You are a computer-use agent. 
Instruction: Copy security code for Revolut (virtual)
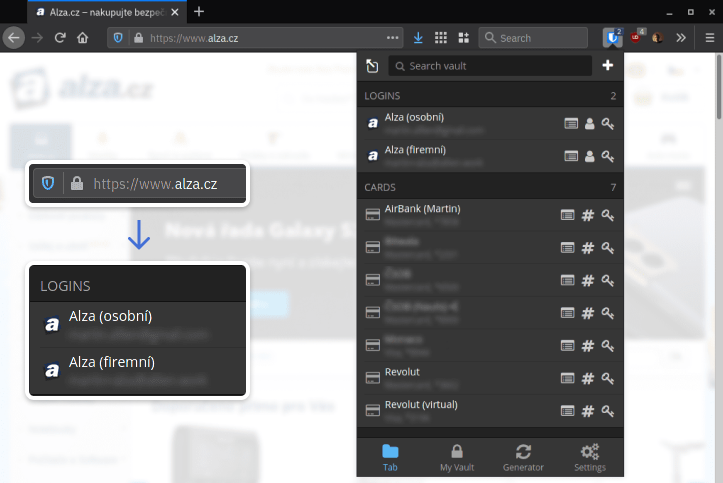[607, 411]
